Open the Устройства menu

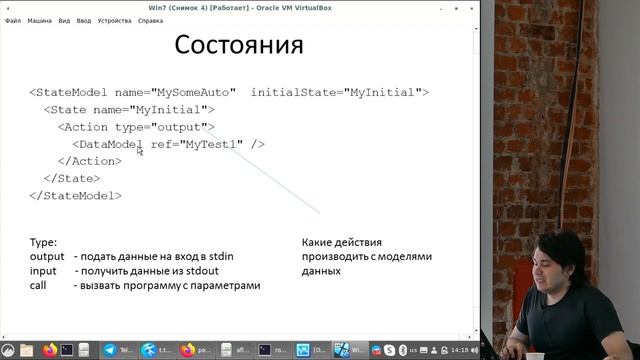(x=114, y=21)
